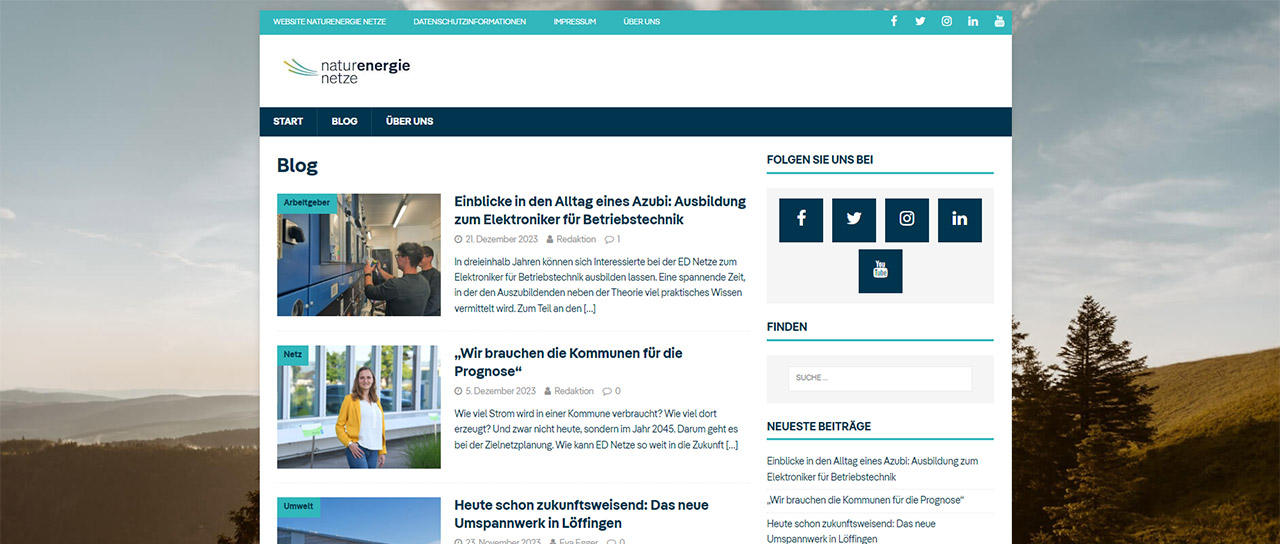Open the Kommunen für die Prognose headline
This screenshot has height=544, width=1280.
click(x=568, y=362)
